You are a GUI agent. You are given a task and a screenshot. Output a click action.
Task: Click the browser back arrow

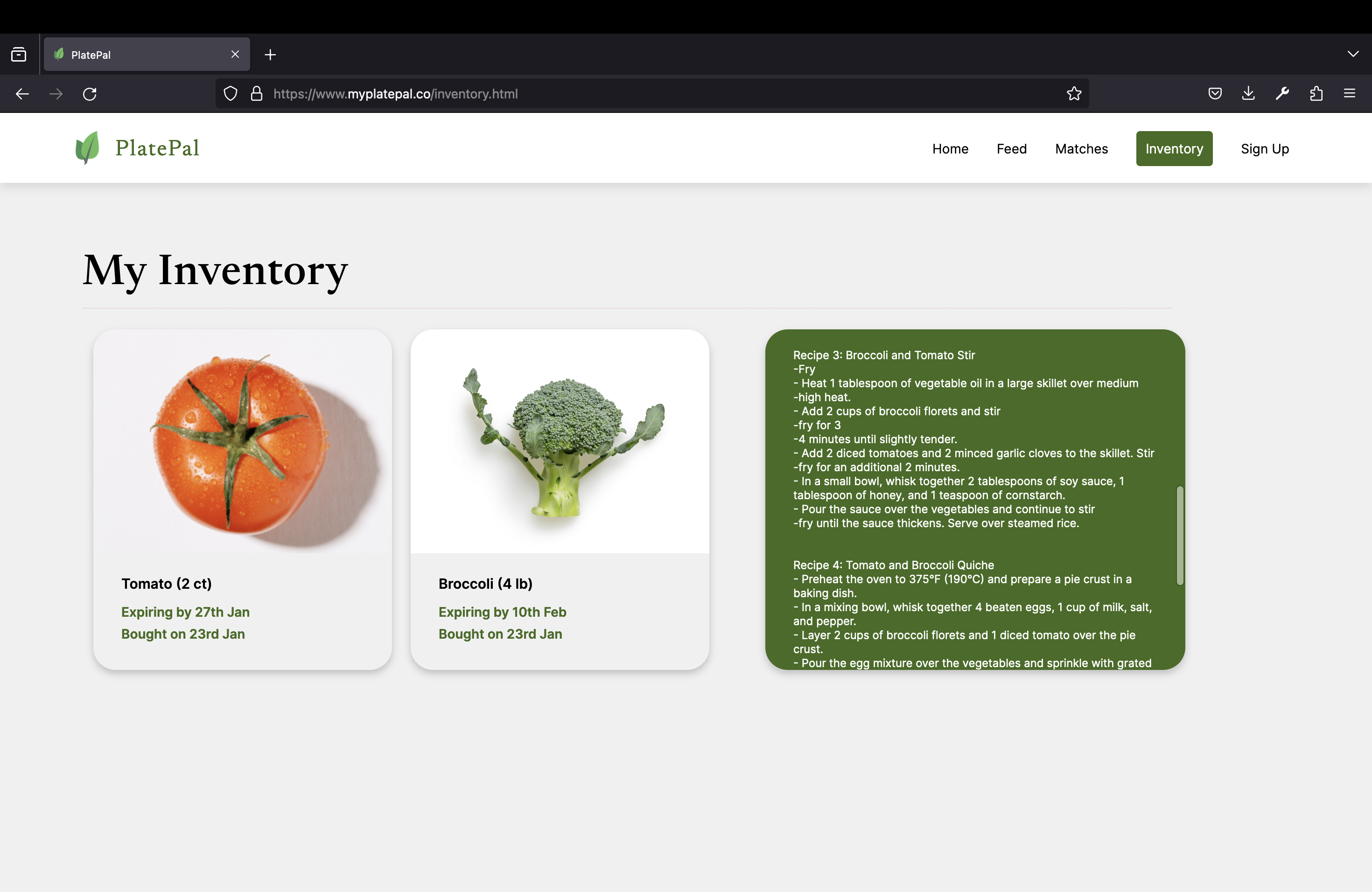(x=22, y=94)
